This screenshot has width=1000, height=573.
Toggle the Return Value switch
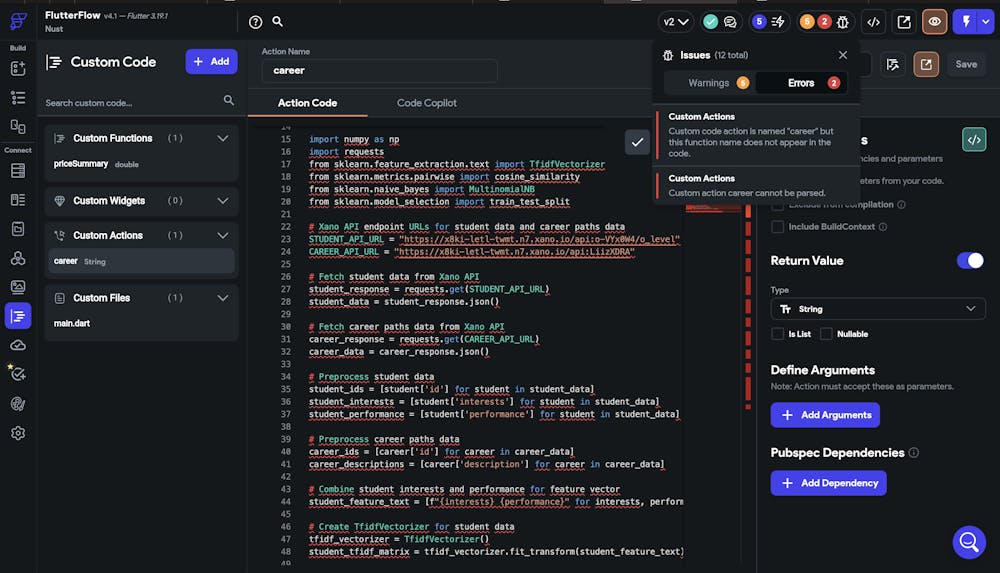coord(970,260)
